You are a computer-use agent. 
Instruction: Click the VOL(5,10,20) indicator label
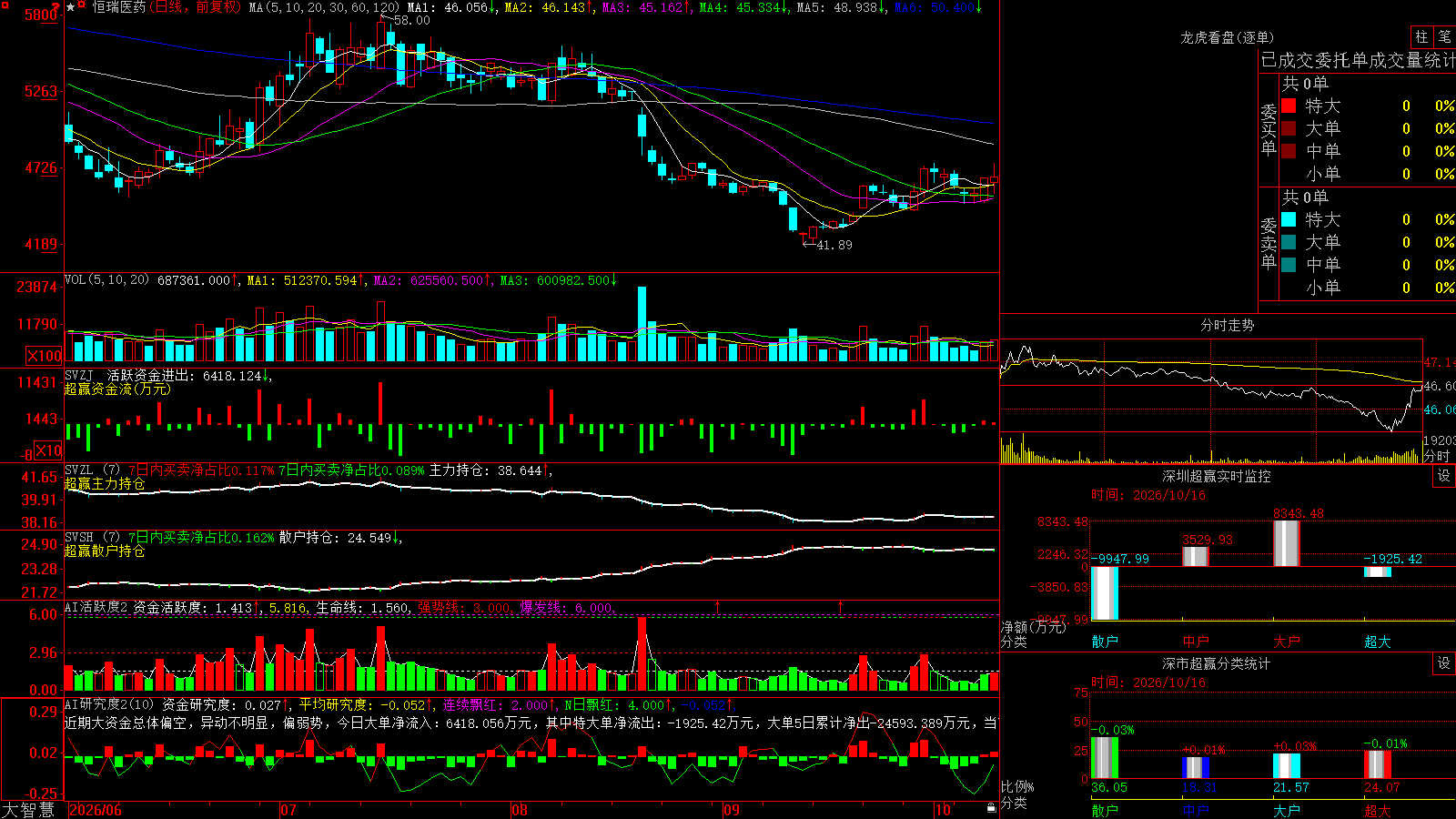coord(107,280)
